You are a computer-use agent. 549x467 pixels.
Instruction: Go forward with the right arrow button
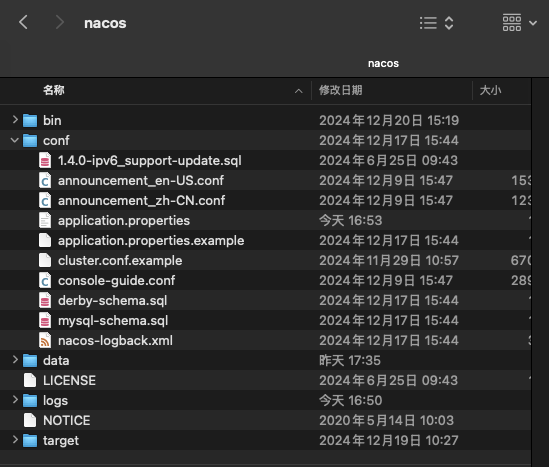click(x=60, y=23)
